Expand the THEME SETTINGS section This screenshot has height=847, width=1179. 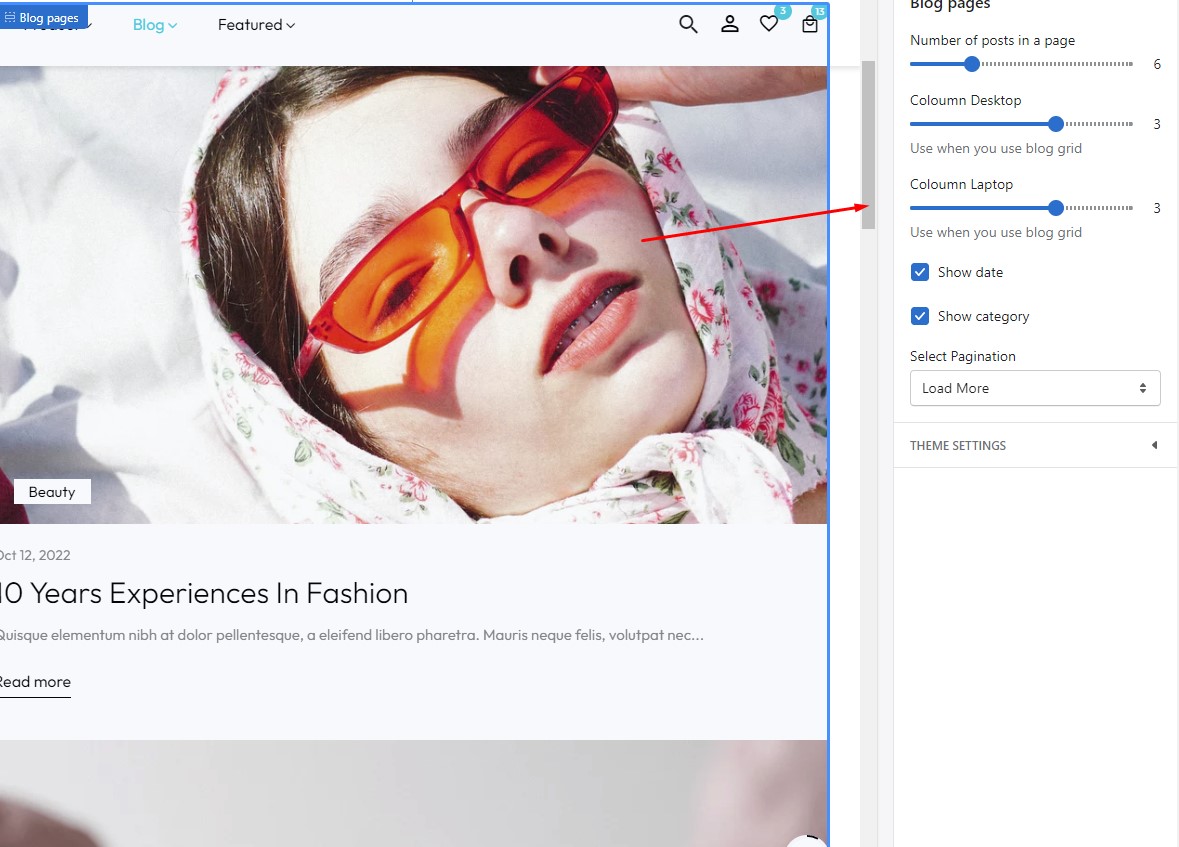(958, 445)
